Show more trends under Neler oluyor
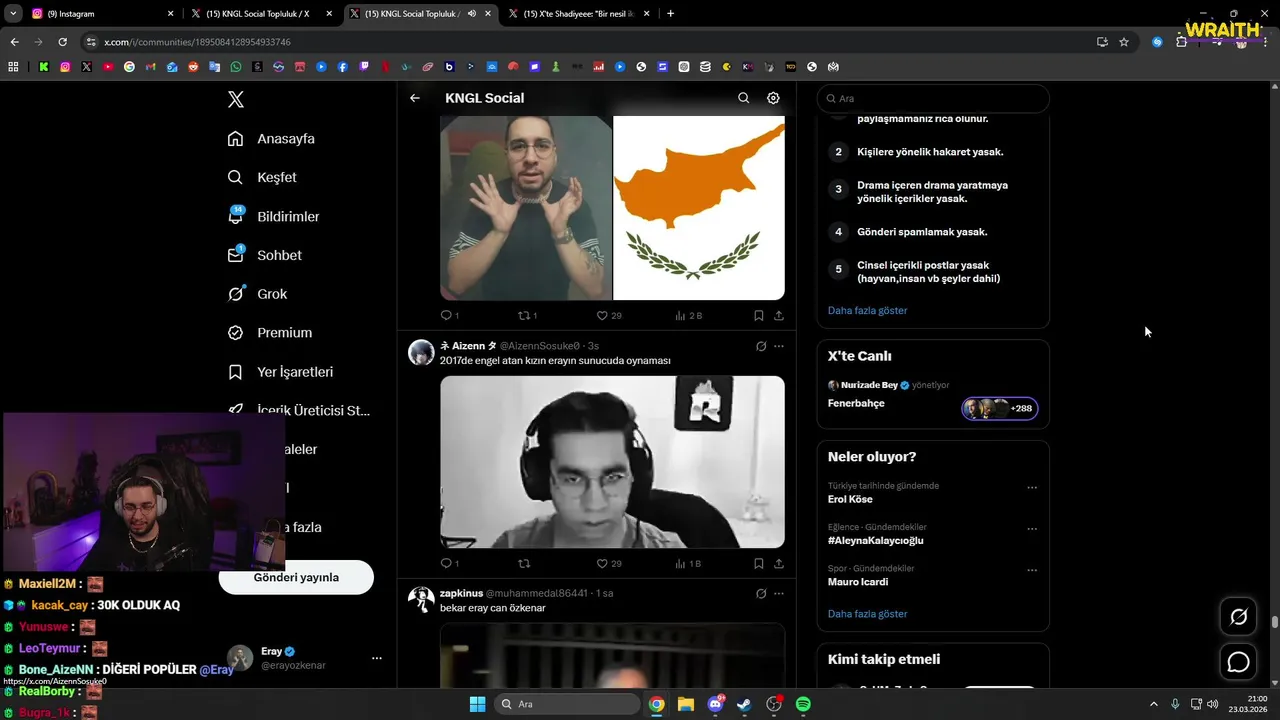Image resolution: width=1280 pixels, height=720 pixels. (x=867, y=614)
